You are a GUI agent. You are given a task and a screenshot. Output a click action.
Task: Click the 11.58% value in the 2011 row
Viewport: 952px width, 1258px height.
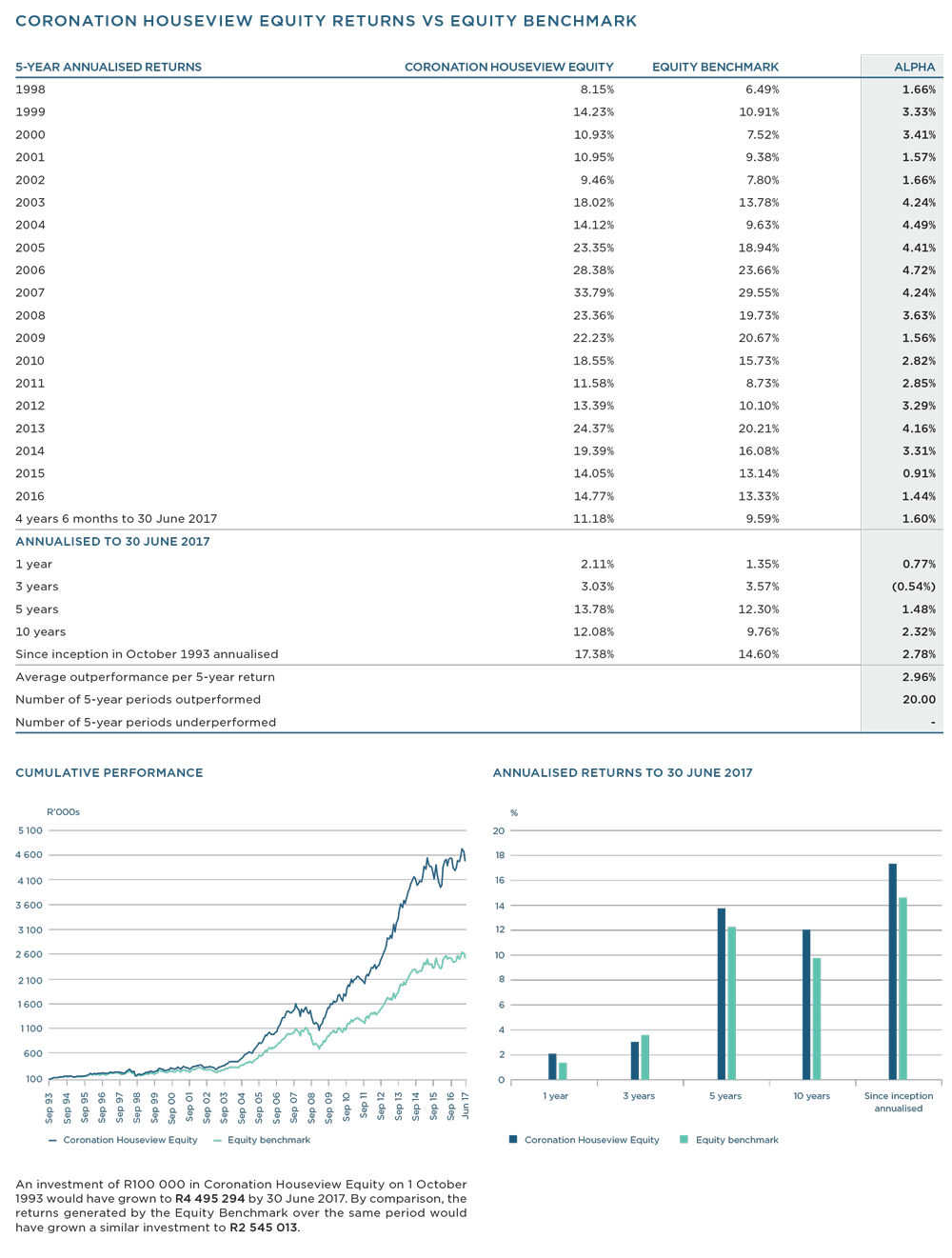[x=593, y=384]
